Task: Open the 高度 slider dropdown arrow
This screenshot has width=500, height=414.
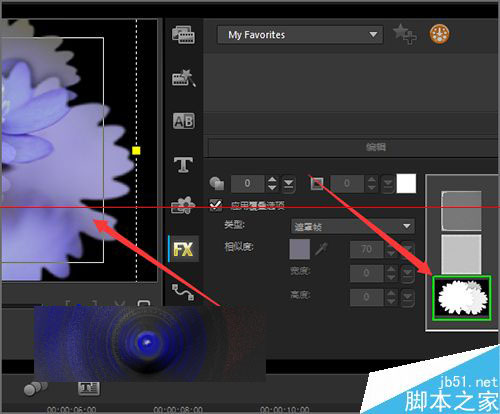Action: (407, 297)
